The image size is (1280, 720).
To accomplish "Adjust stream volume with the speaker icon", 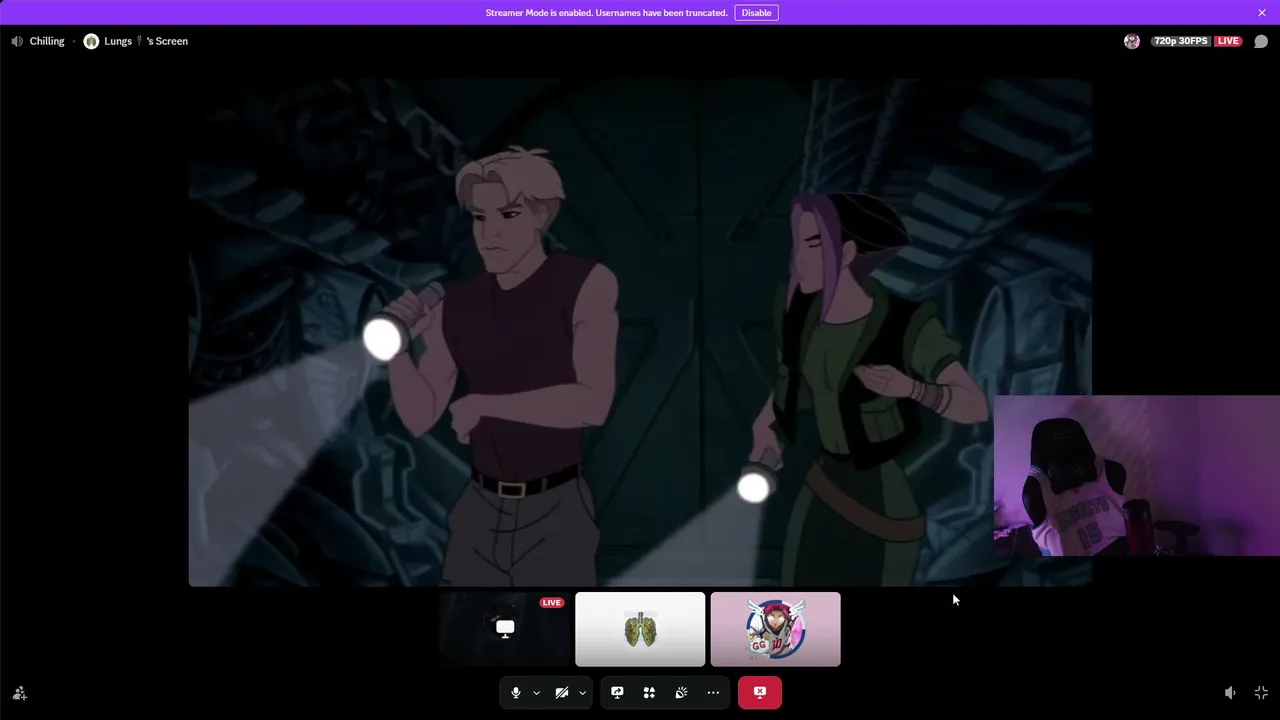I will (x=1230, y=693).
